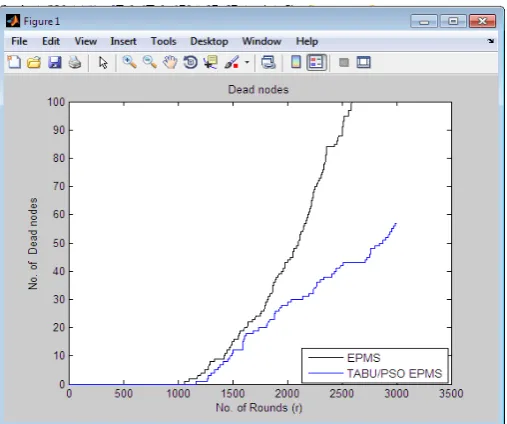Select the EPMS legend entry

coord(363,358)
